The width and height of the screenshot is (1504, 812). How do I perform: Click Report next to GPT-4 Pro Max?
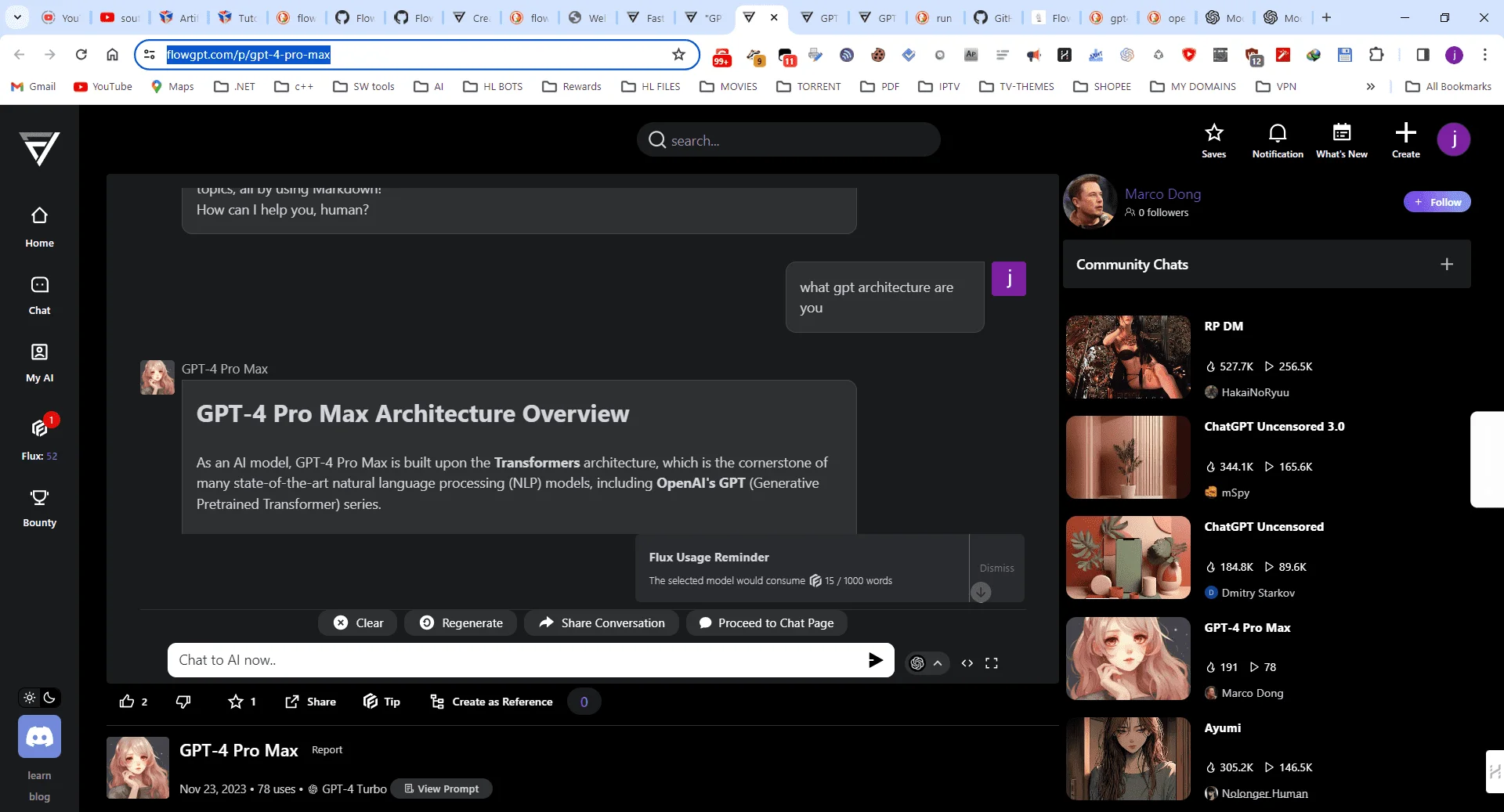327,750
